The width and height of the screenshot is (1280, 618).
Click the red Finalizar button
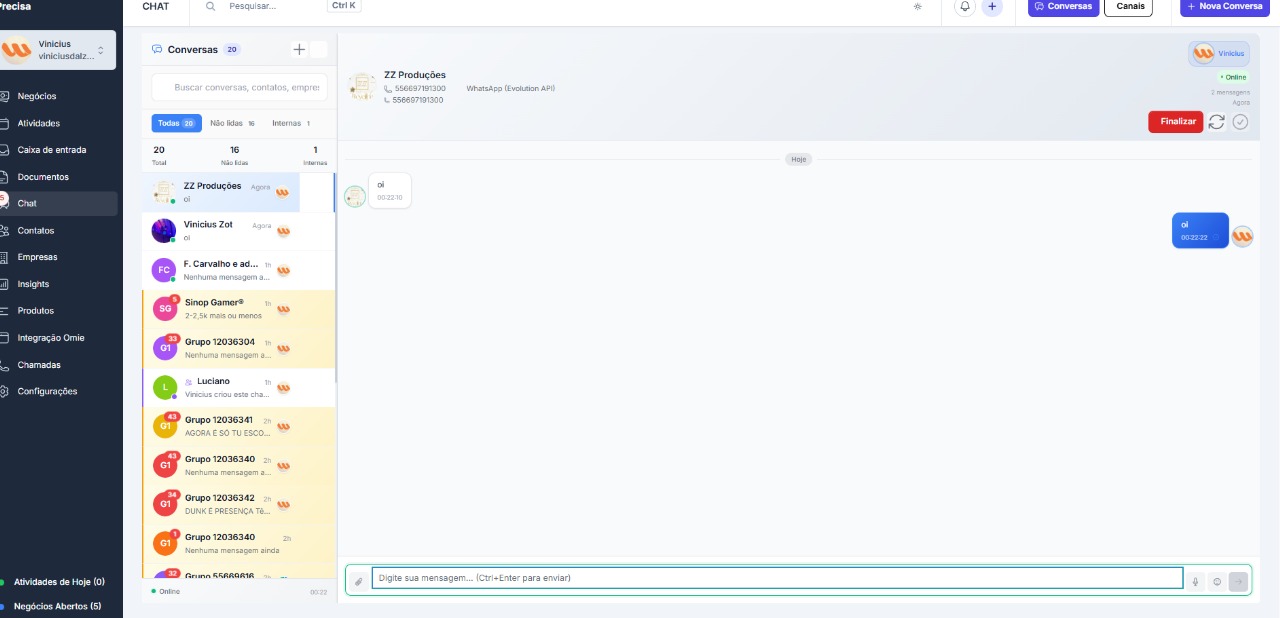1175,122
